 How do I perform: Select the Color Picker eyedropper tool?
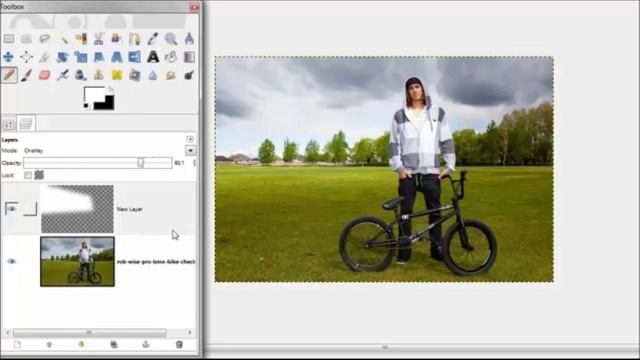(153, 39)
